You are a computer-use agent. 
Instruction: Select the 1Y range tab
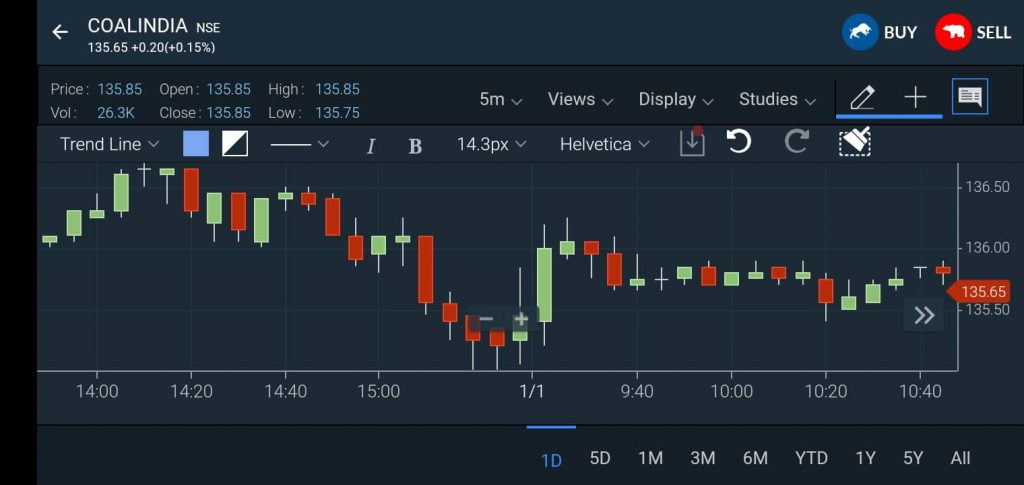(x=865, y=458)
